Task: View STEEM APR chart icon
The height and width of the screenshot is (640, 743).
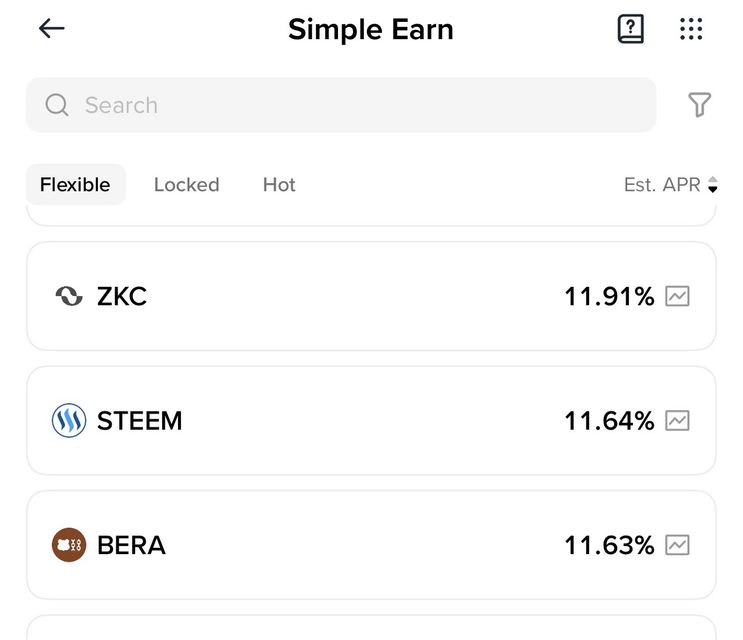Action: [678, 421]
